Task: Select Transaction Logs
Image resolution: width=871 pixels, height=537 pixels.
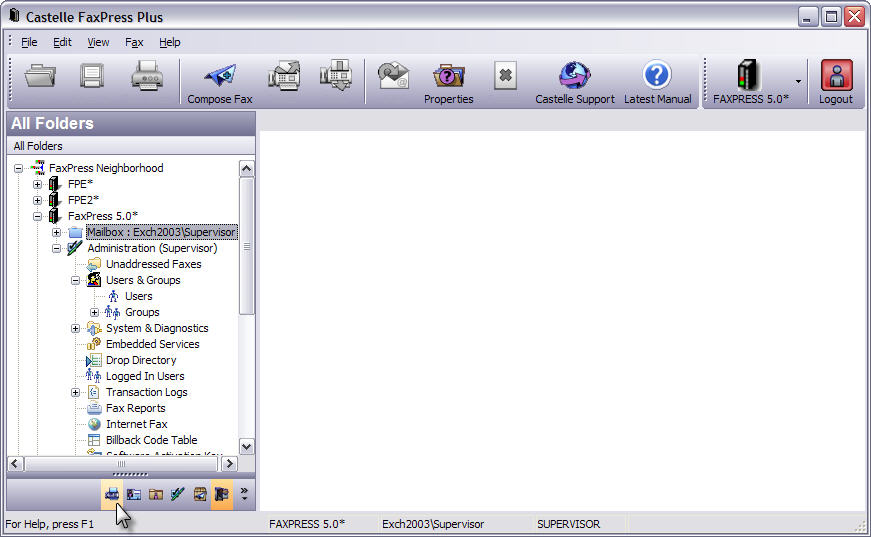Action: click(147, 393)
